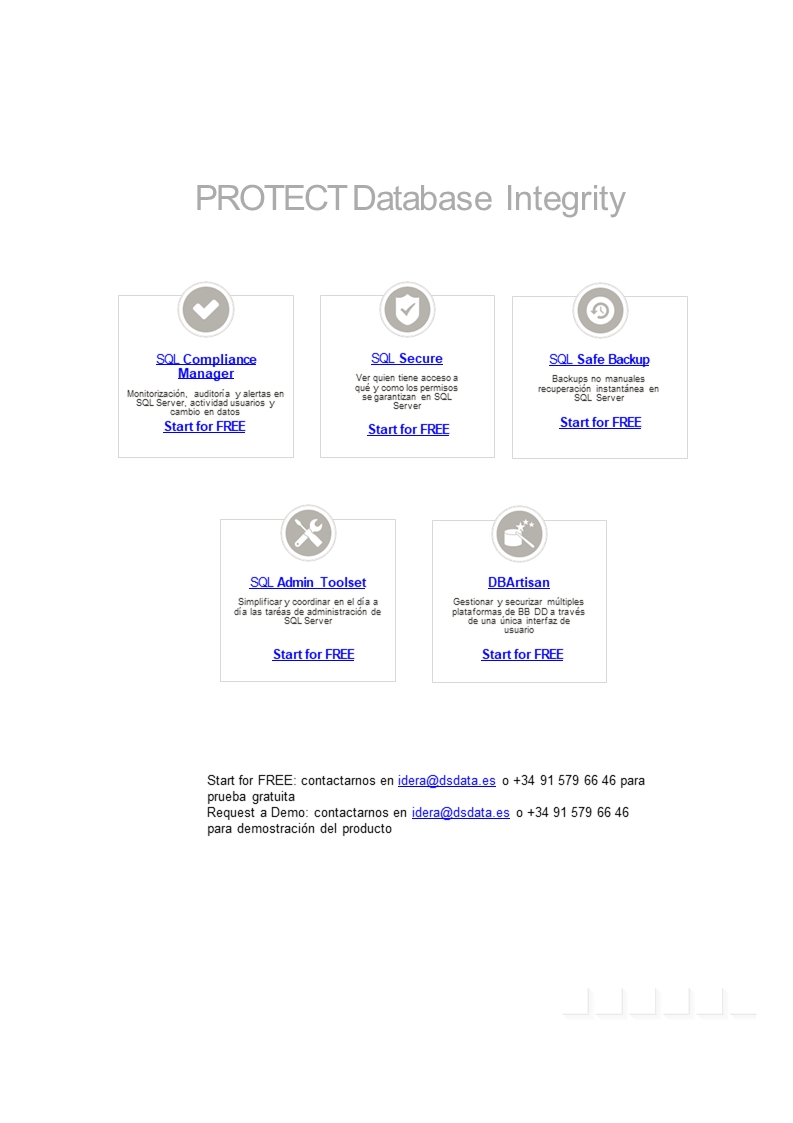Start for FREE under DBArtisan
The image size is (793, 1123).
tap(522, 654)
